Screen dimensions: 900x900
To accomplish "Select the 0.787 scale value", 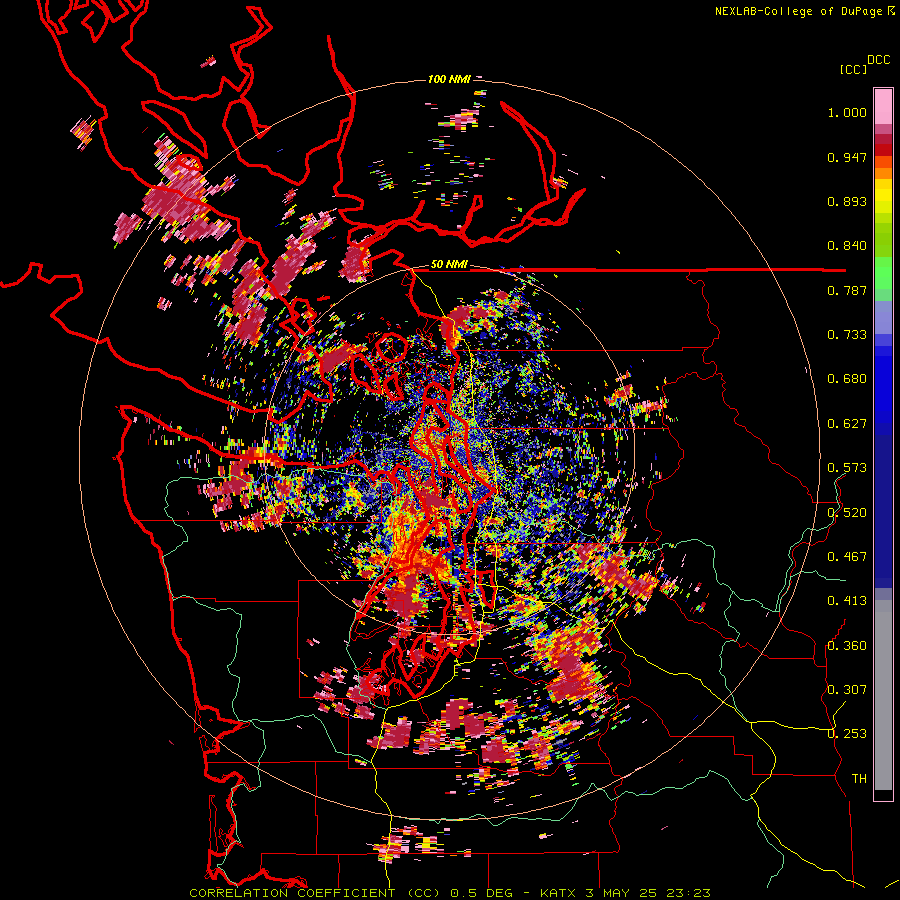I will pyautogui.click(x=847, y=290).
